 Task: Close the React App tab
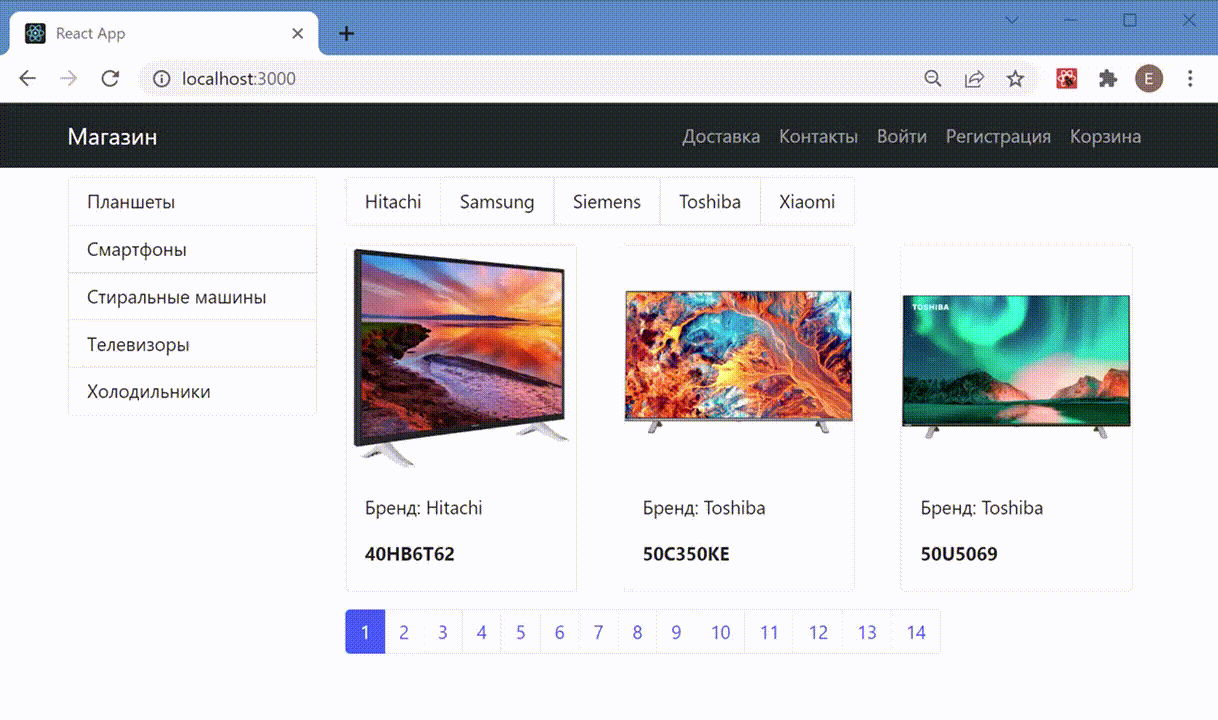coord(297,33)
